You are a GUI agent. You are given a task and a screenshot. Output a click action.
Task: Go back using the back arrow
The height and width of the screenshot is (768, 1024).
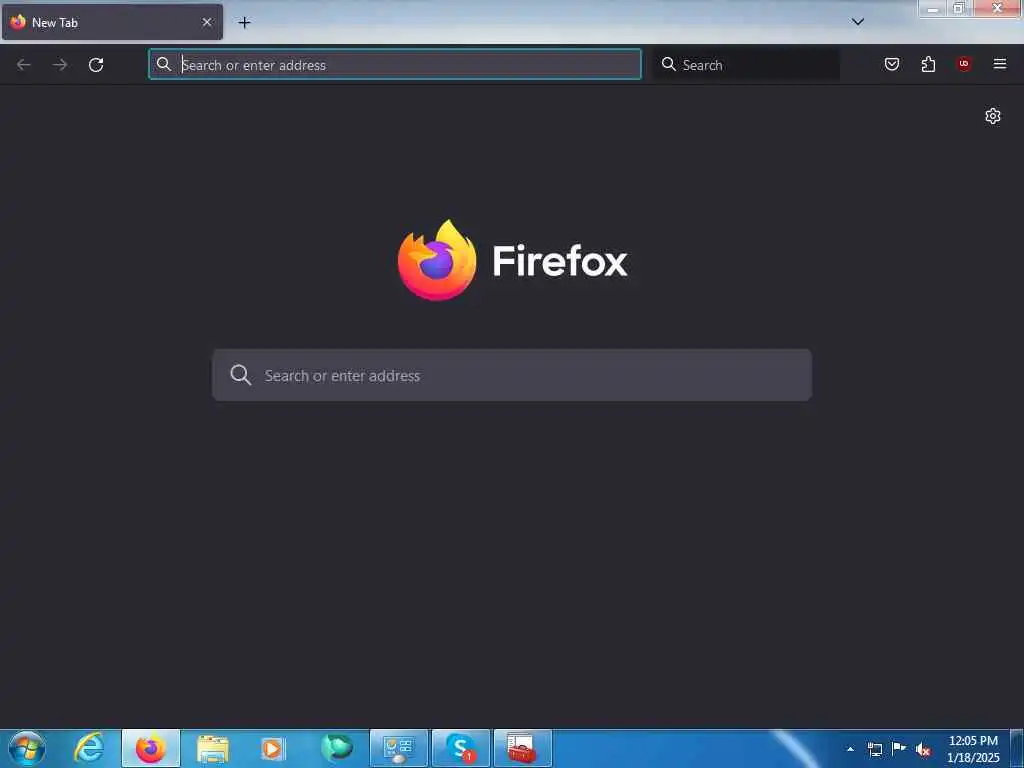(24, 65)
